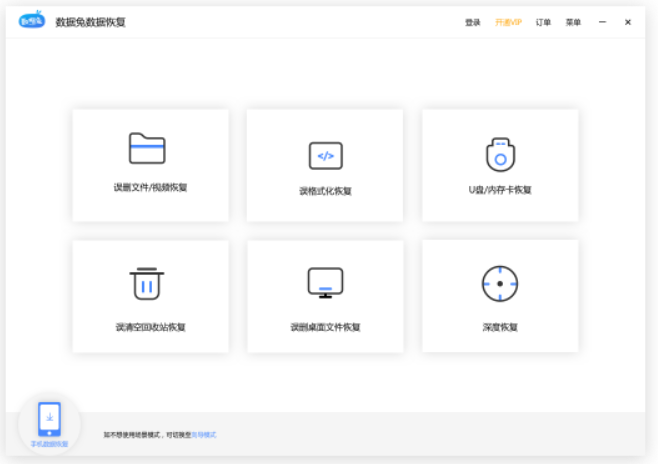The image size is (658, 464).
Task: Switch to 向导模式 via the blue link
Action: click(x=204, y=435)
